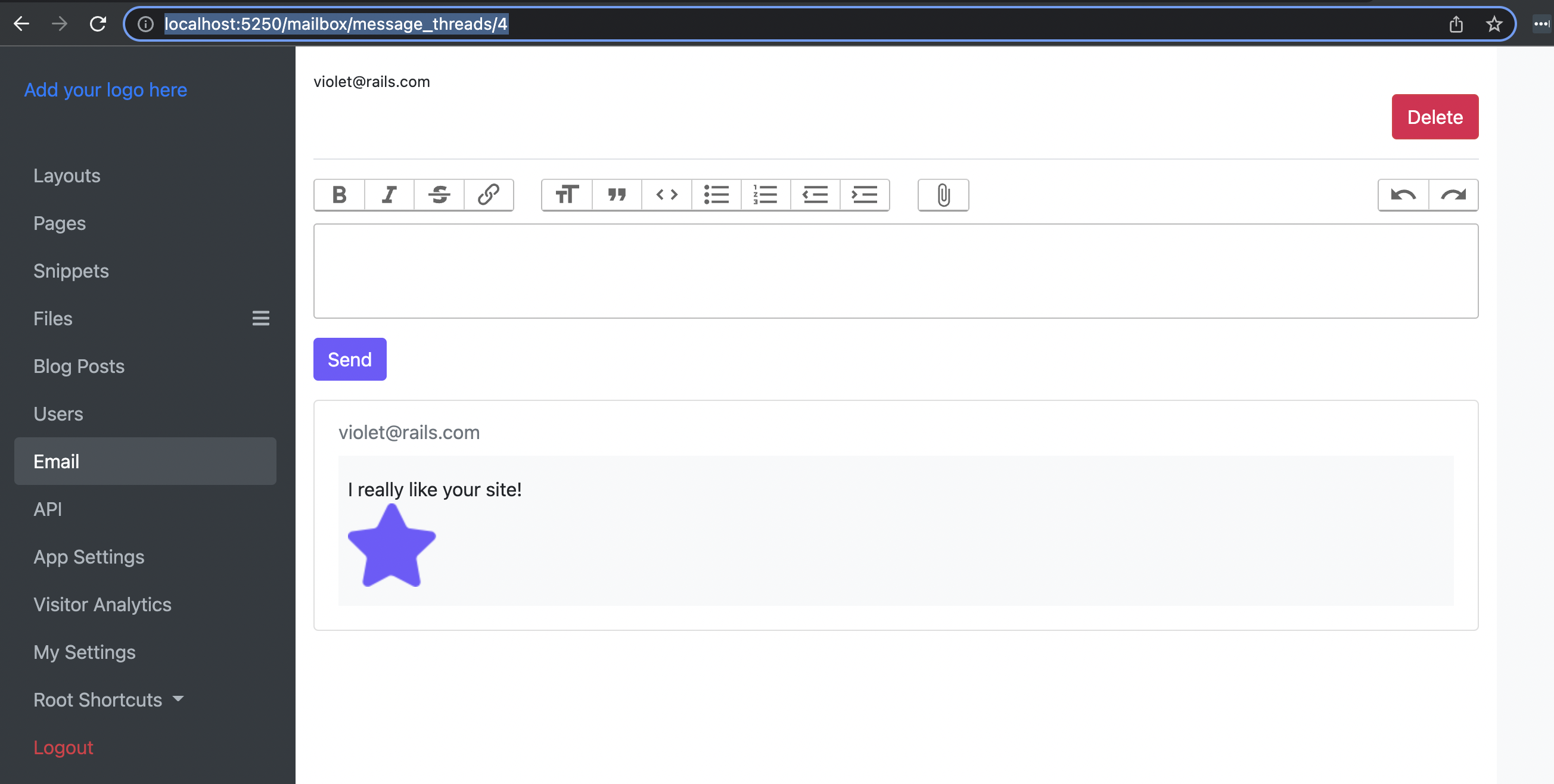Apply strikethrough to text
The height and width of the screenshot is (784, 1554).
(x=439, y=195)
